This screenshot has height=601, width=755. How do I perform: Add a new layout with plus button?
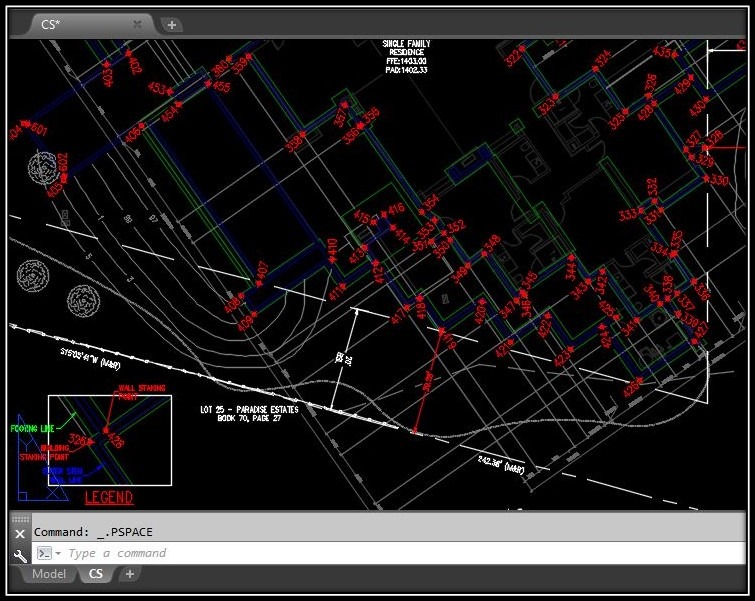pyautogui.click(x=130, y=574)
